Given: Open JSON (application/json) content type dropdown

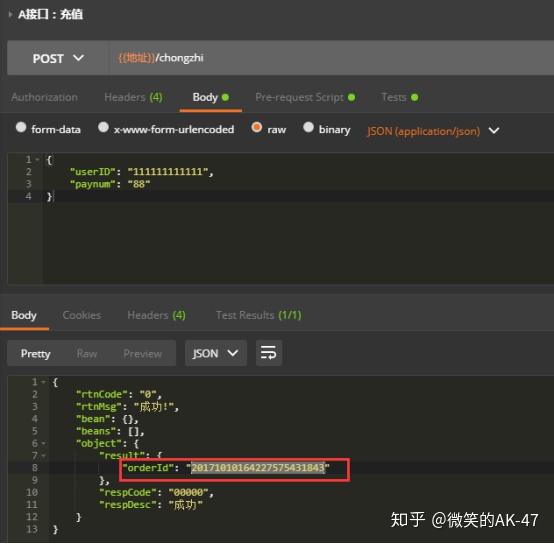Looking at the screenshot, I should pos(433,131).
